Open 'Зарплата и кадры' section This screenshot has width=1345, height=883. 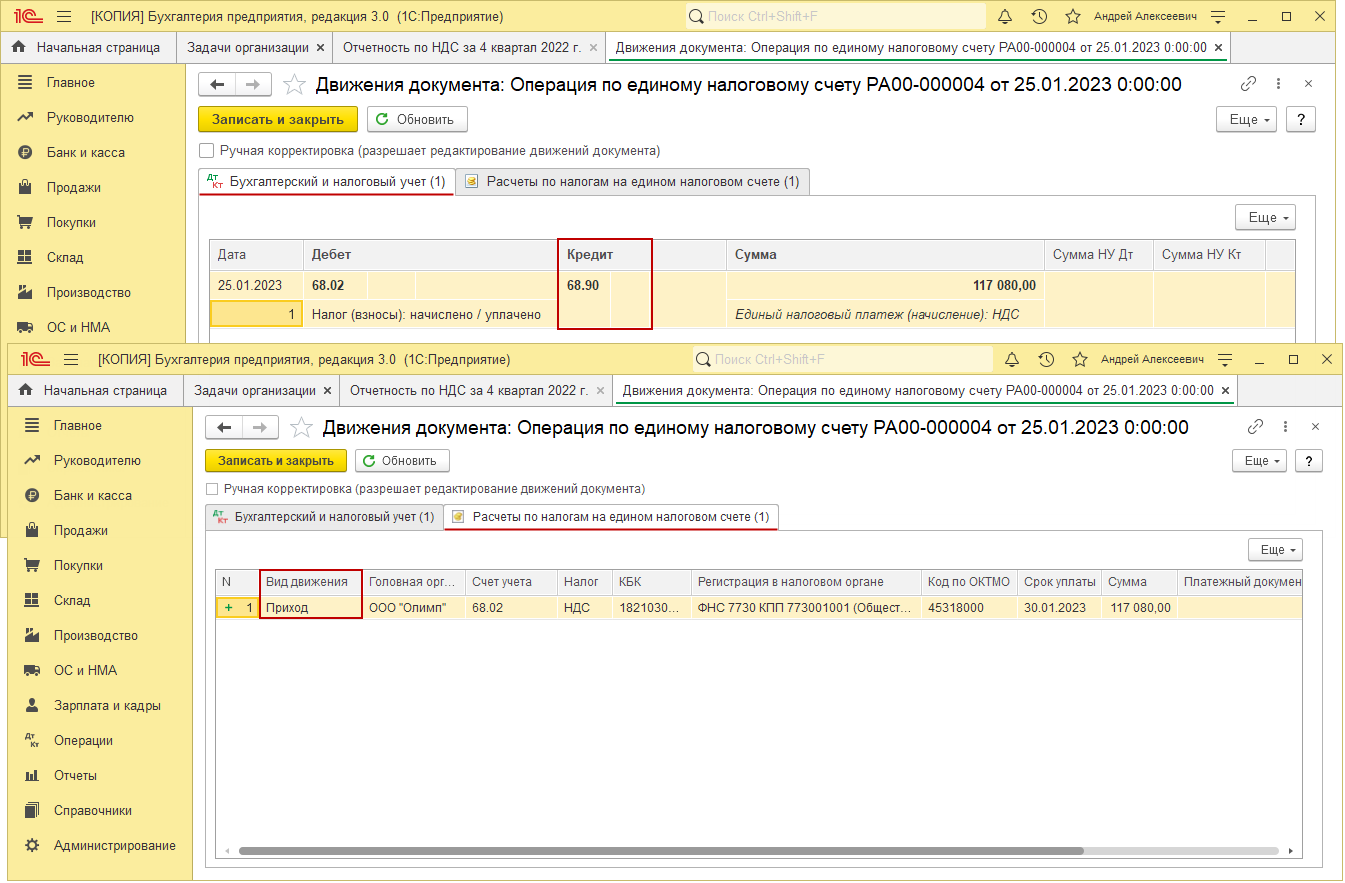pyautogui.click(x=107, y=705)
